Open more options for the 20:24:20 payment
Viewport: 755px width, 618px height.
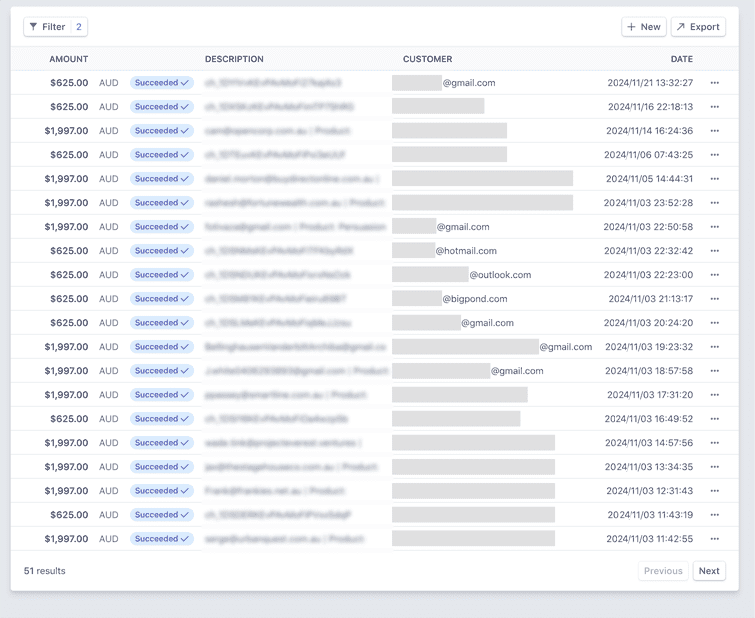[715, 323]
